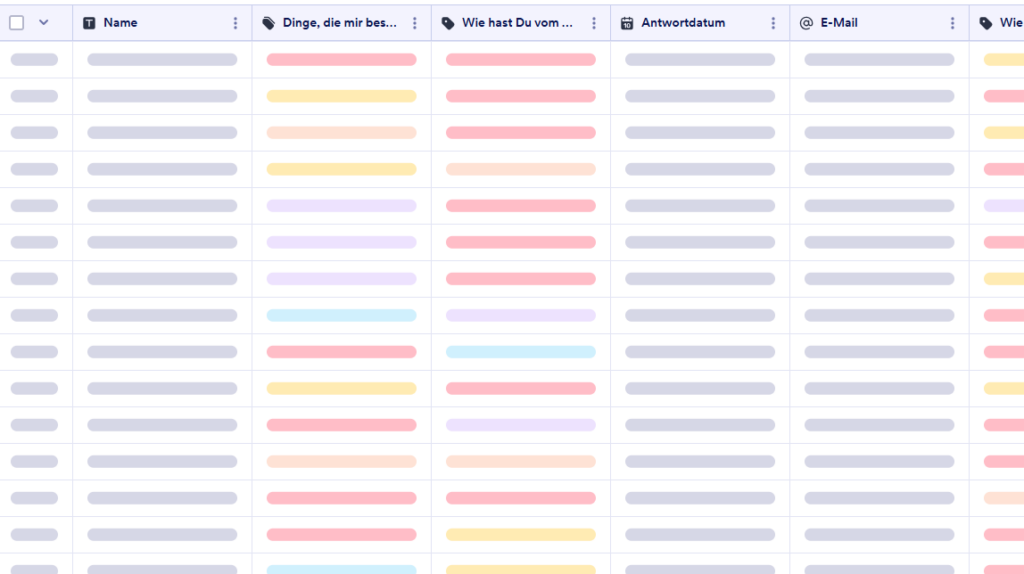1024x574 pixels.
Task: Click the first-row cell under Name column
Action: [162, 60]
